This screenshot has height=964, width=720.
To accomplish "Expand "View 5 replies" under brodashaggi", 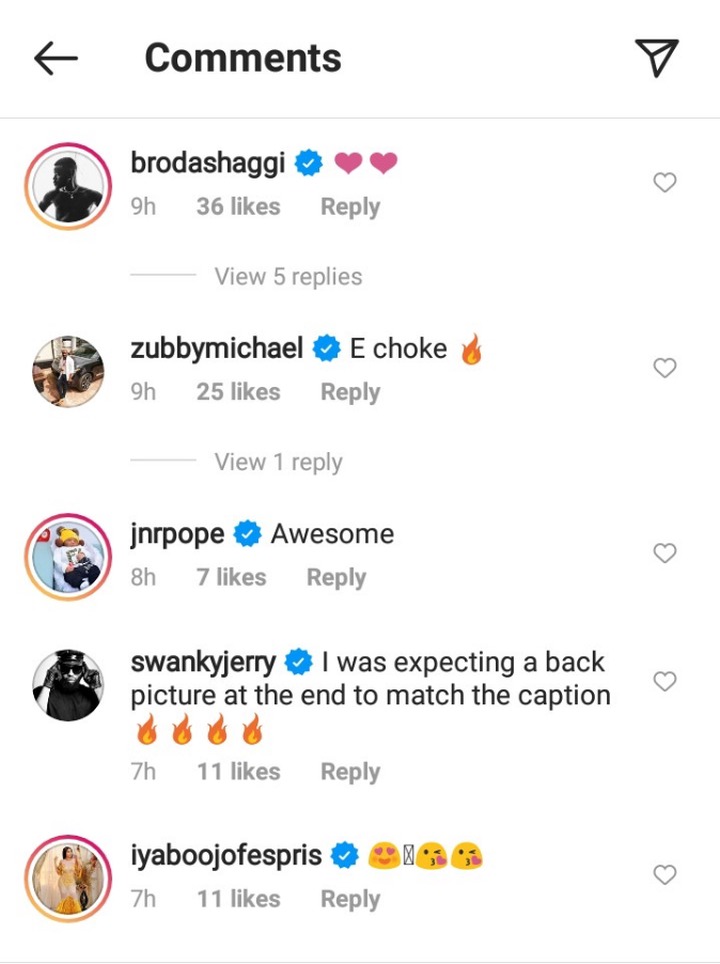I will (x=288, y=276).
